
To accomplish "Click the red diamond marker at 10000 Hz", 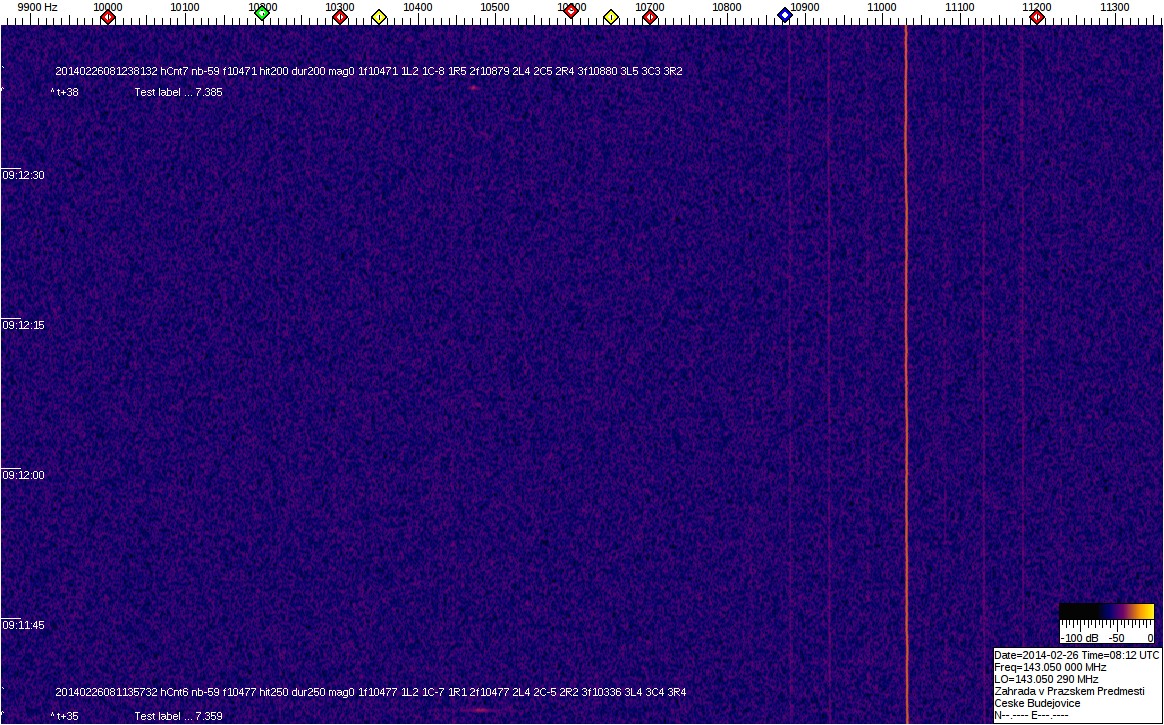I will click(x=108, y=17).
